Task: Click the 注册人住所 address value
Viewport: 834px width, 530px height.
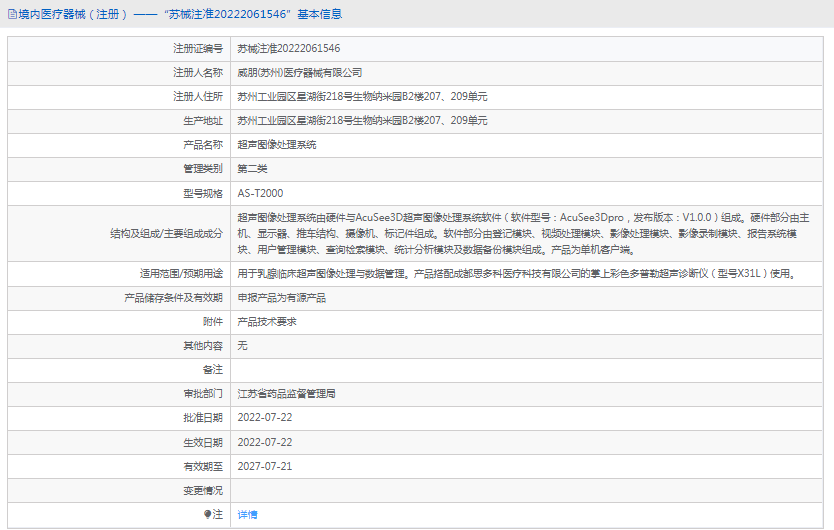Action: click(362, 96)
